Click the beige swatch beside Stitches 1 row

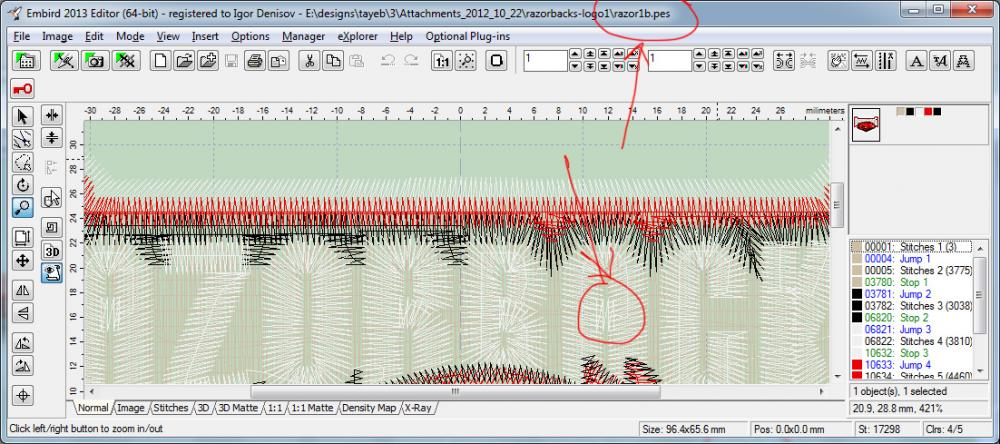coord(857,247)
